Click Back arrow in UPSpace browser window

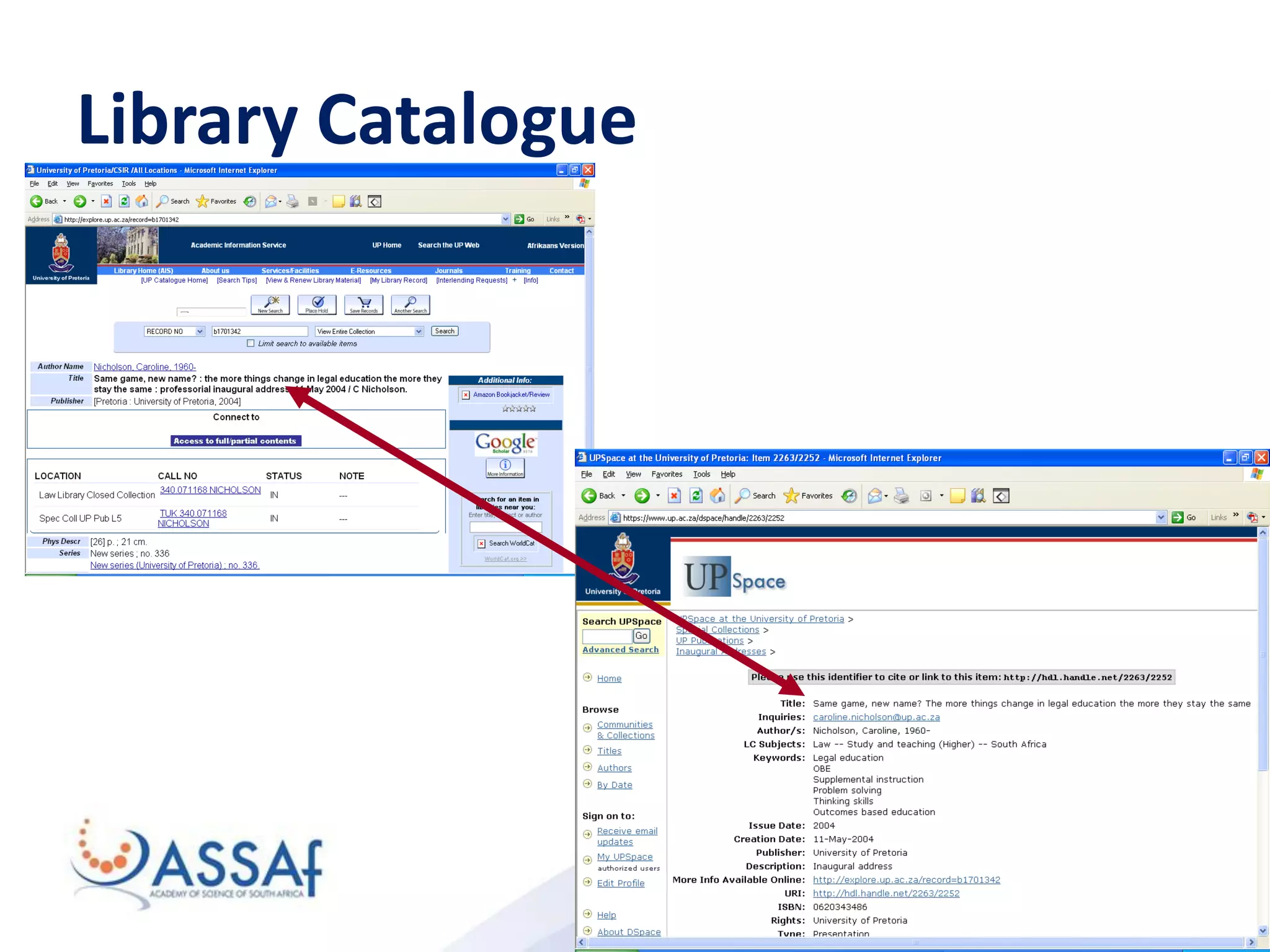pos(589,496)
